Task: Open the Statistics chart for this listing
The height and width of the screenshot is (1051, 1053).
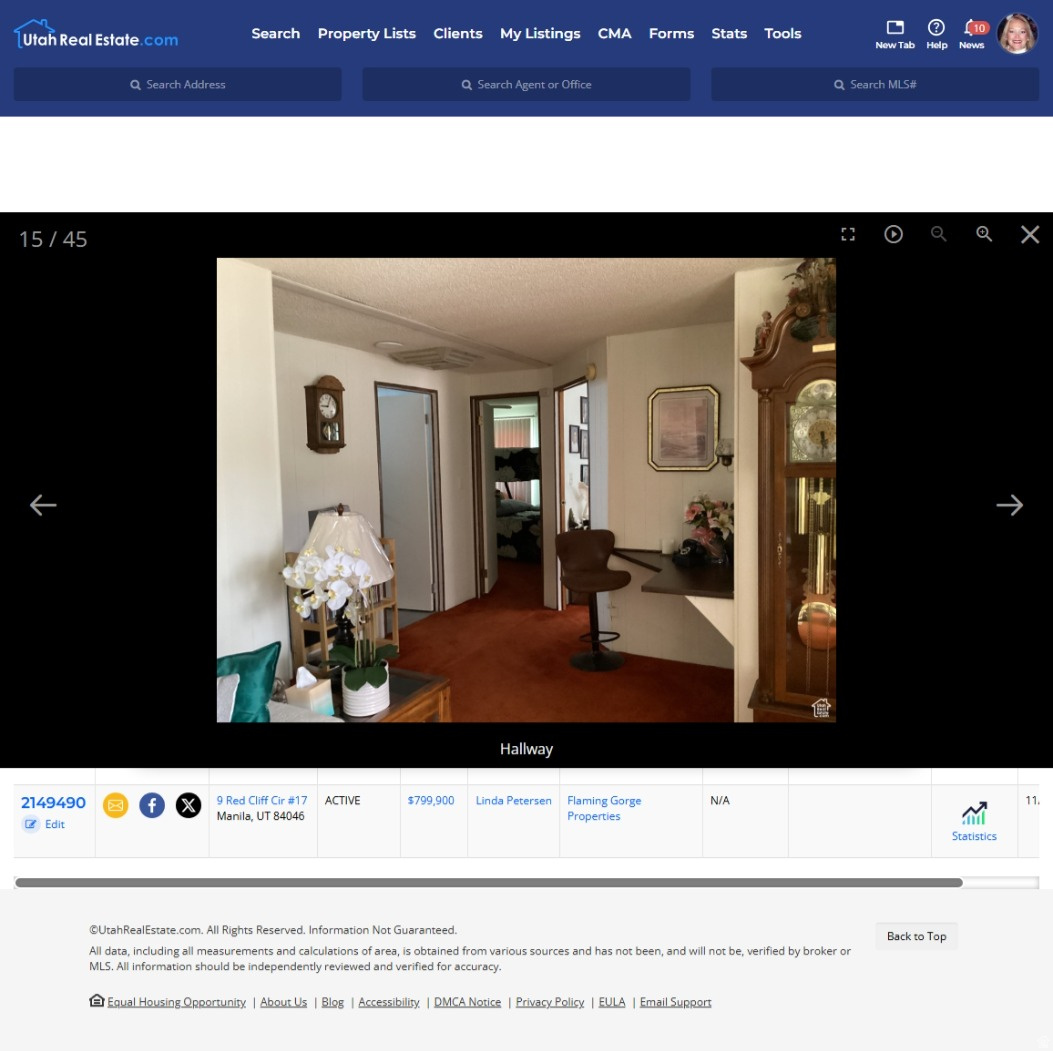Action: 973,819
